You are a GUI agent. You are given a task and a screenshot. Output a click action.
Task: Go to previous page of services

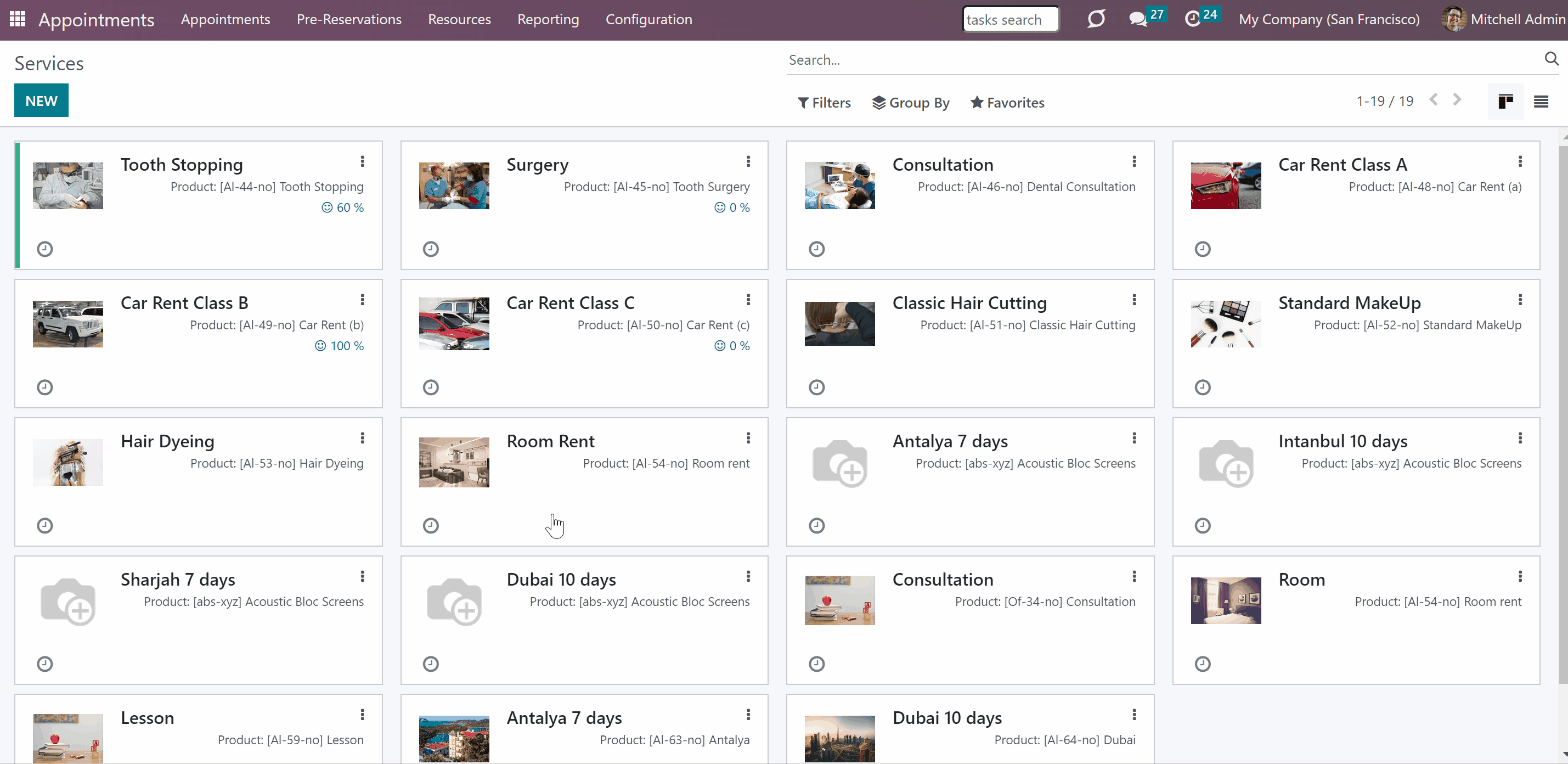pyautogui.click(x=1434, y=100)
